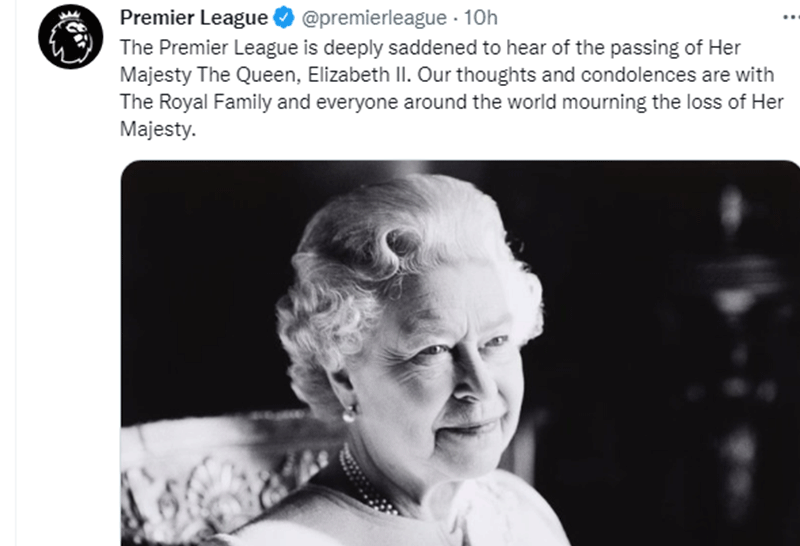
Task: Click the blue verified checkmark badge
Action: point(284,19)
